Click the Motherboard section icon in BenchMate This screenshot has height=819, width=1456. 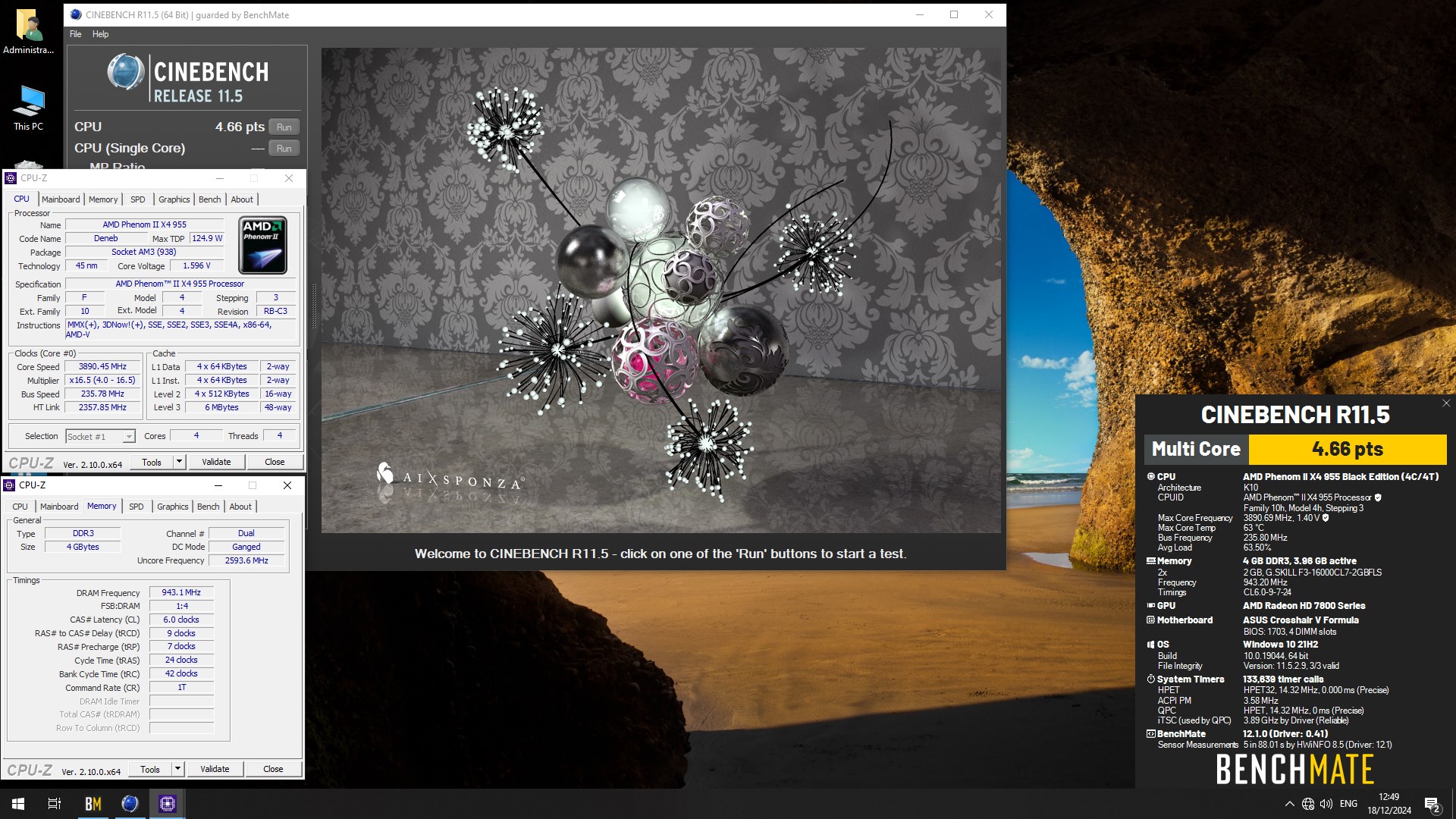[1150, 620]
